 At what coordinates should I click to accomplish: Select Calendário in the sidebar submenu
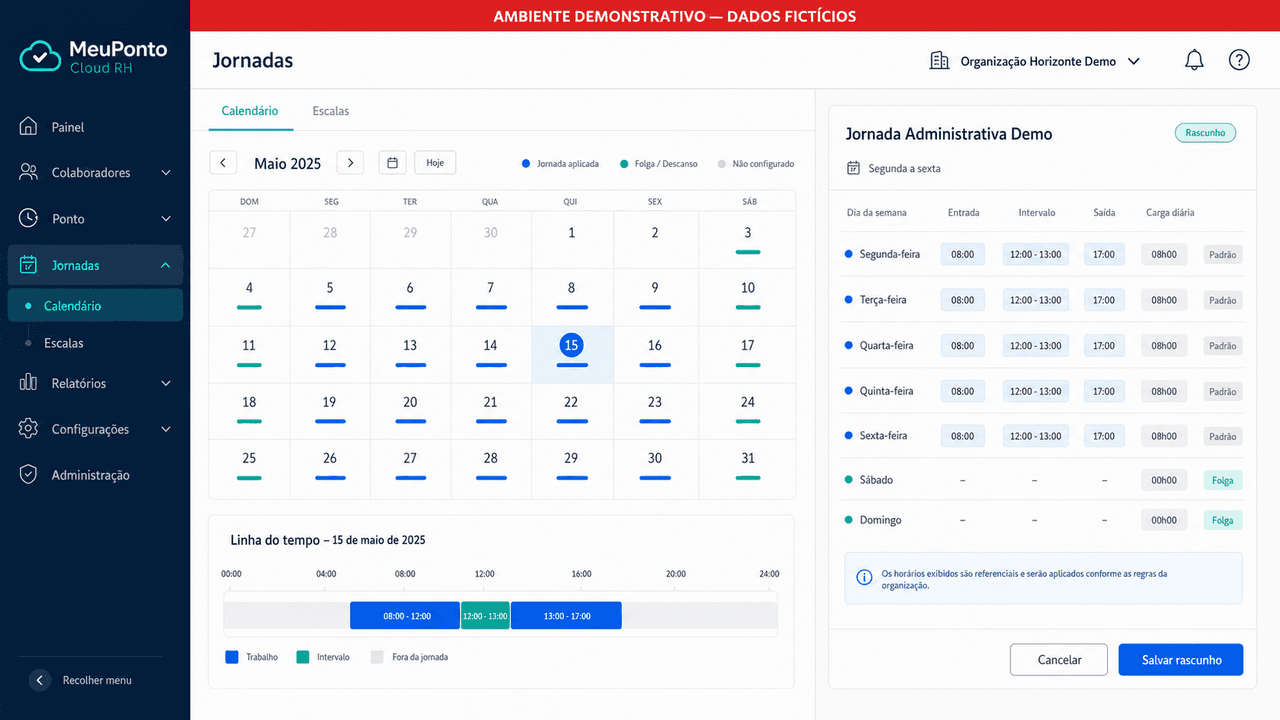click(95, 306)
